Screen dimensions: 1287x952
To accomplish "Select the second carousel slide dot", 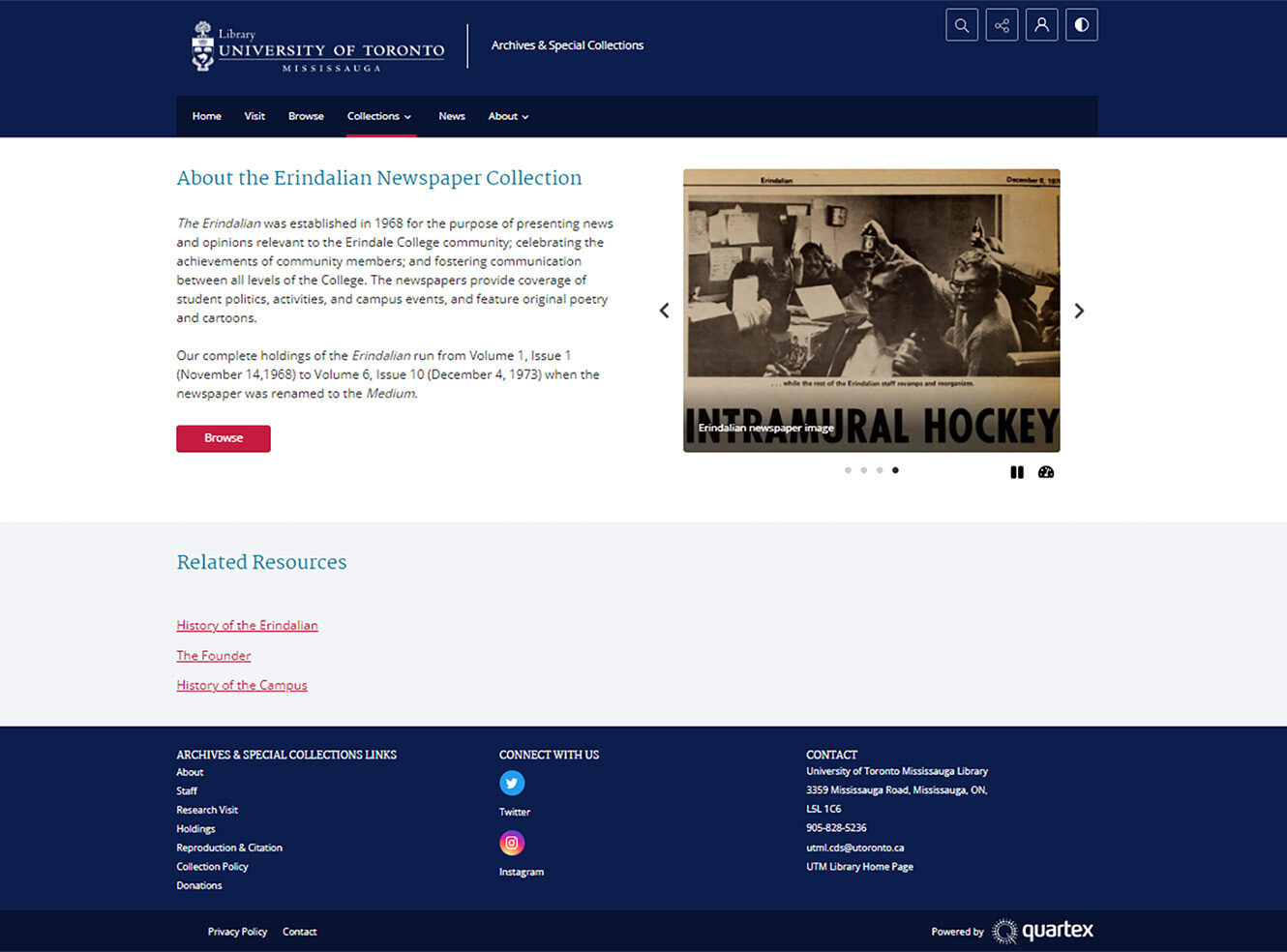I will [x=863, y=470].
